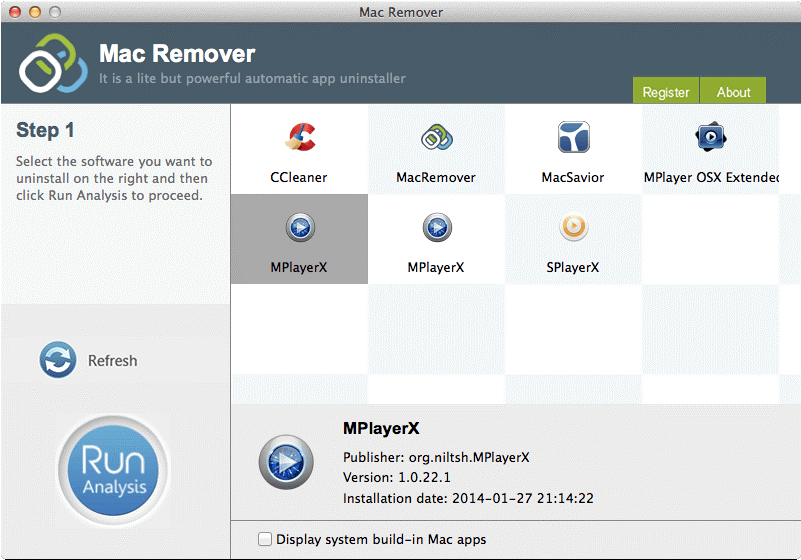Click the Refresh label
This screenshot has width=801, height=560.
coord(112,361)
